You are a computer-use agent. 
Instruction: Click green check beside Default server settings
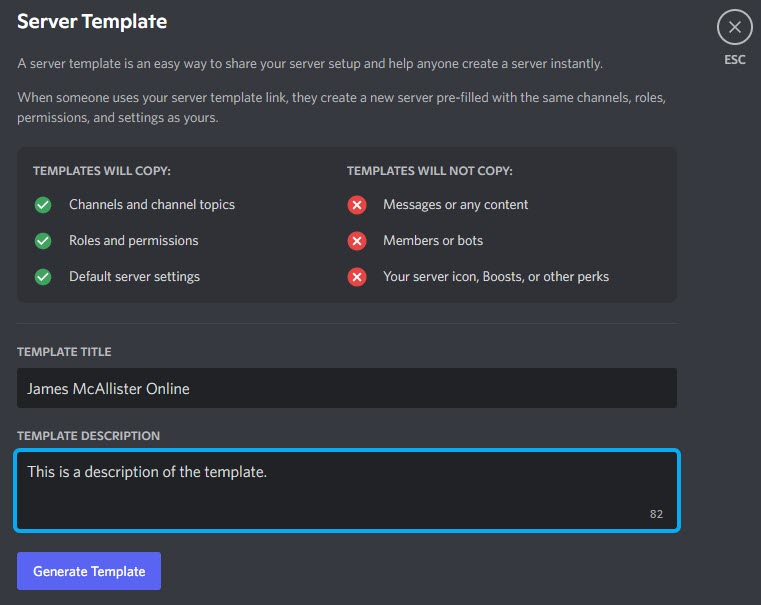point(43,277)
